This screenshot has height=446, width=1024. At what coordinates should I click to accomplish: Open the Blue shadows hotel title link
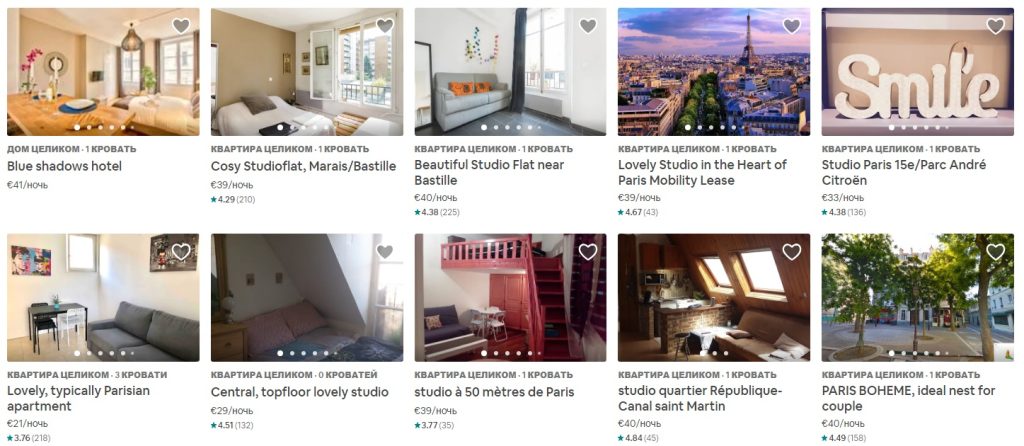point(65,167)
